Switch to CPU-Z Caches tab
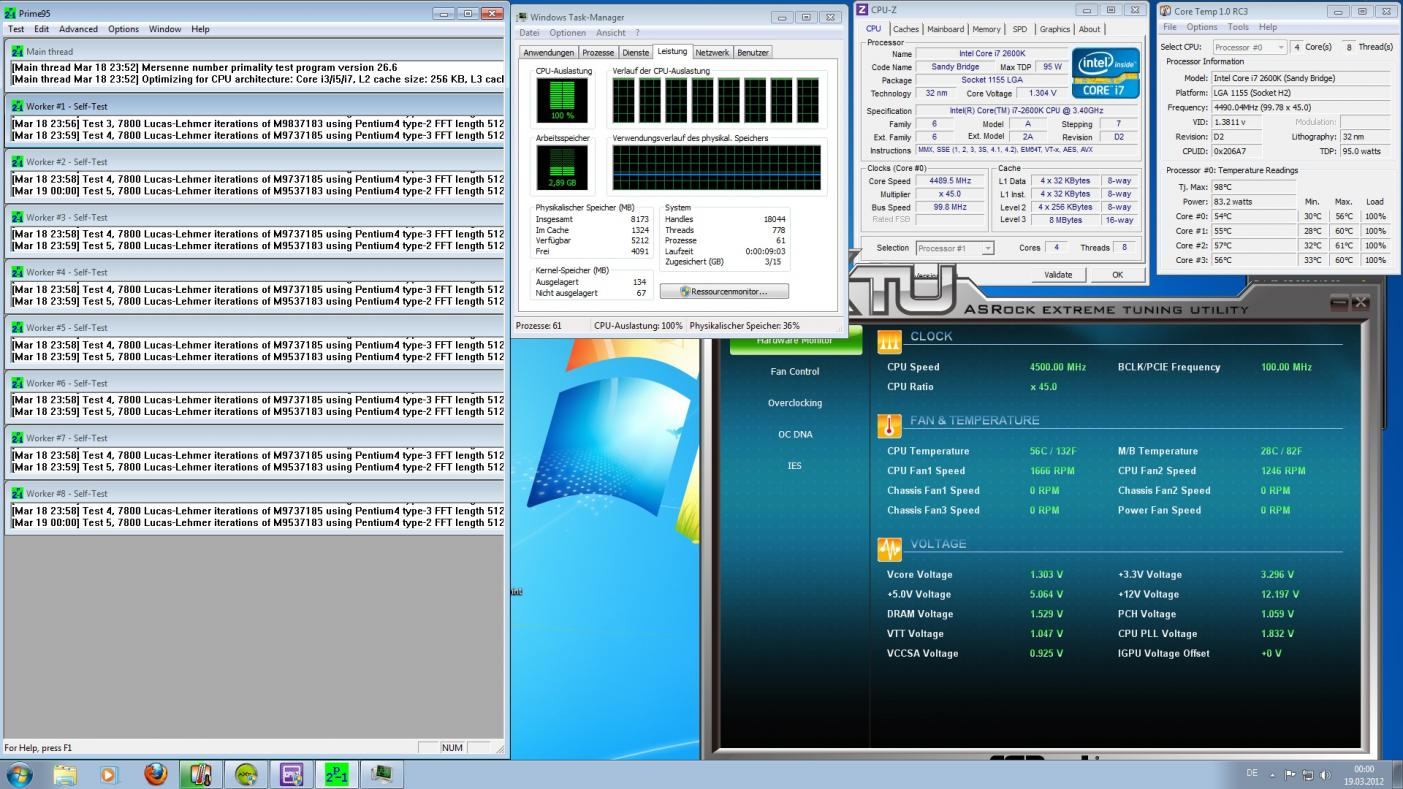Image resolution: width=1403 pixels, height=789 pixels. click(906, 29)
